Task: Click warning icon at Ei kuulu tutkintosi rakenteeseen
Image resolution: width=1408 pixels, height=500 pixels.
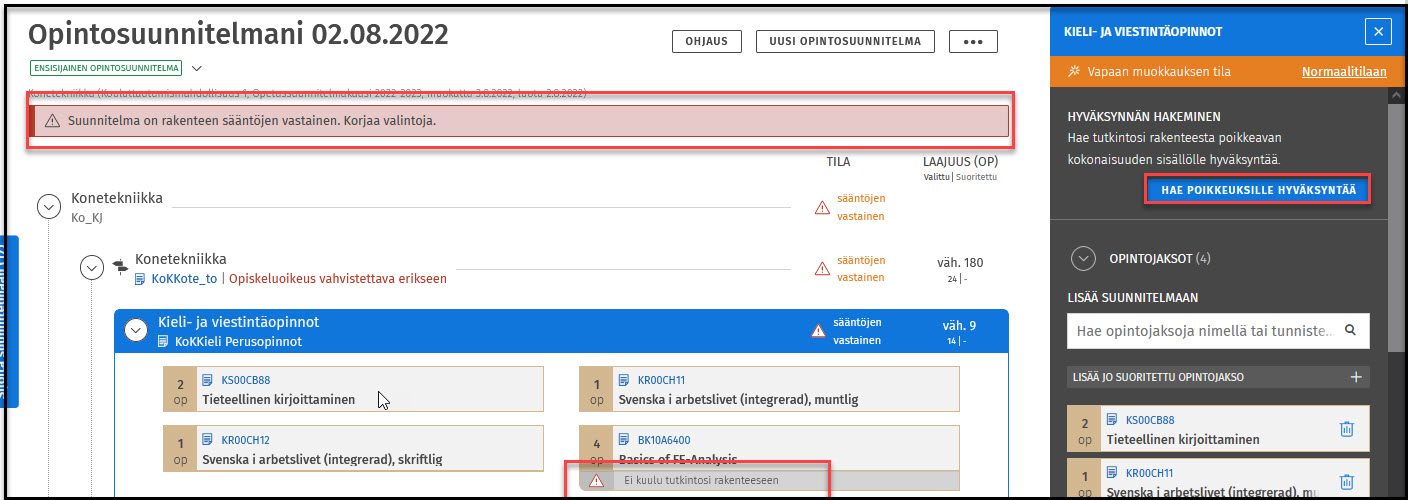Action: (x=597, y=481)
